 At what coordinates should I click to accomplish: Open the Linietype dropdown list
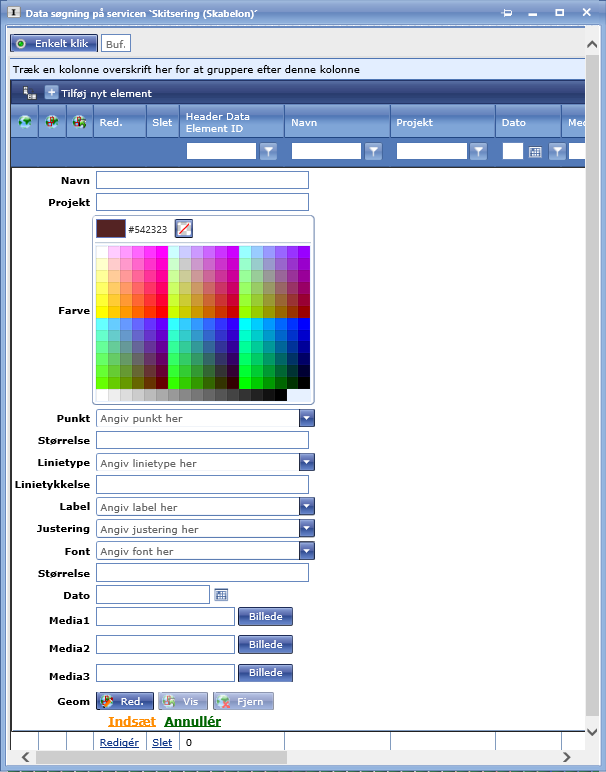coord(307,463)
